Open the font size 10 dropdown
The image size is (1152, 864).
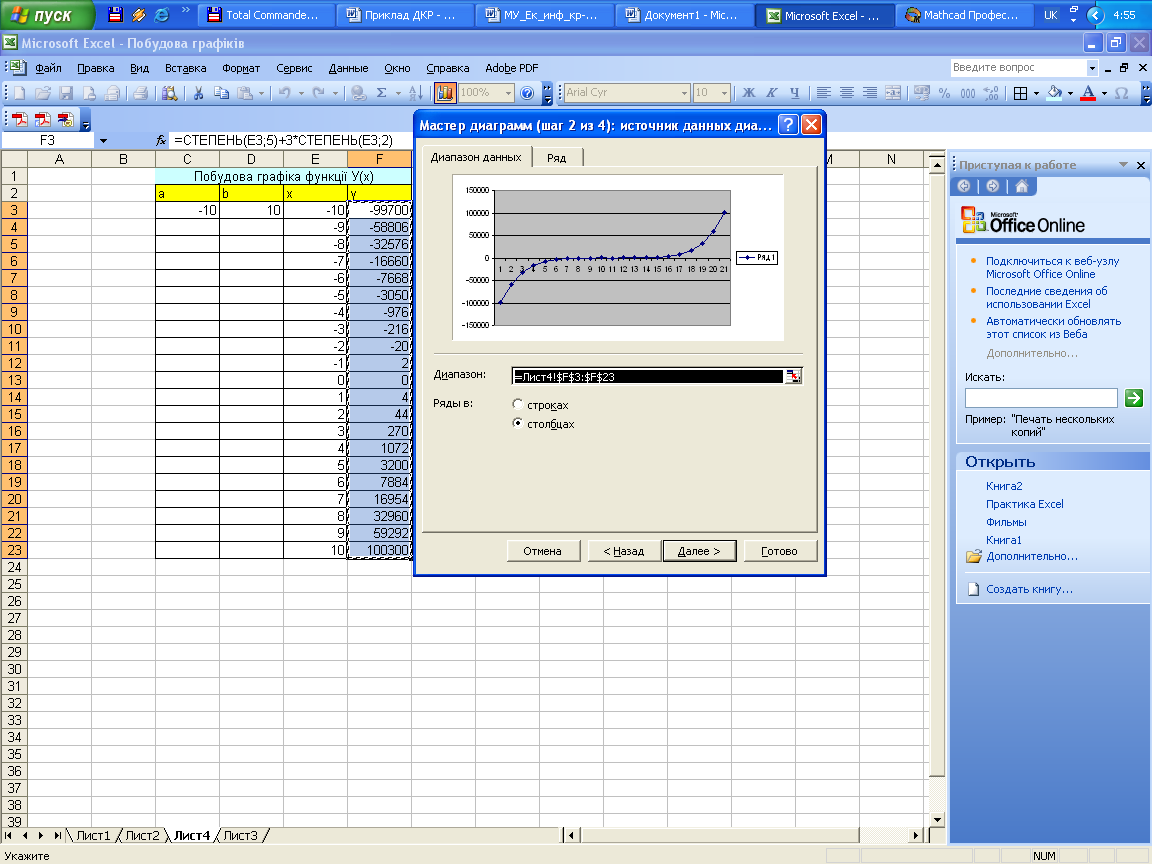[x=724, y=93]
